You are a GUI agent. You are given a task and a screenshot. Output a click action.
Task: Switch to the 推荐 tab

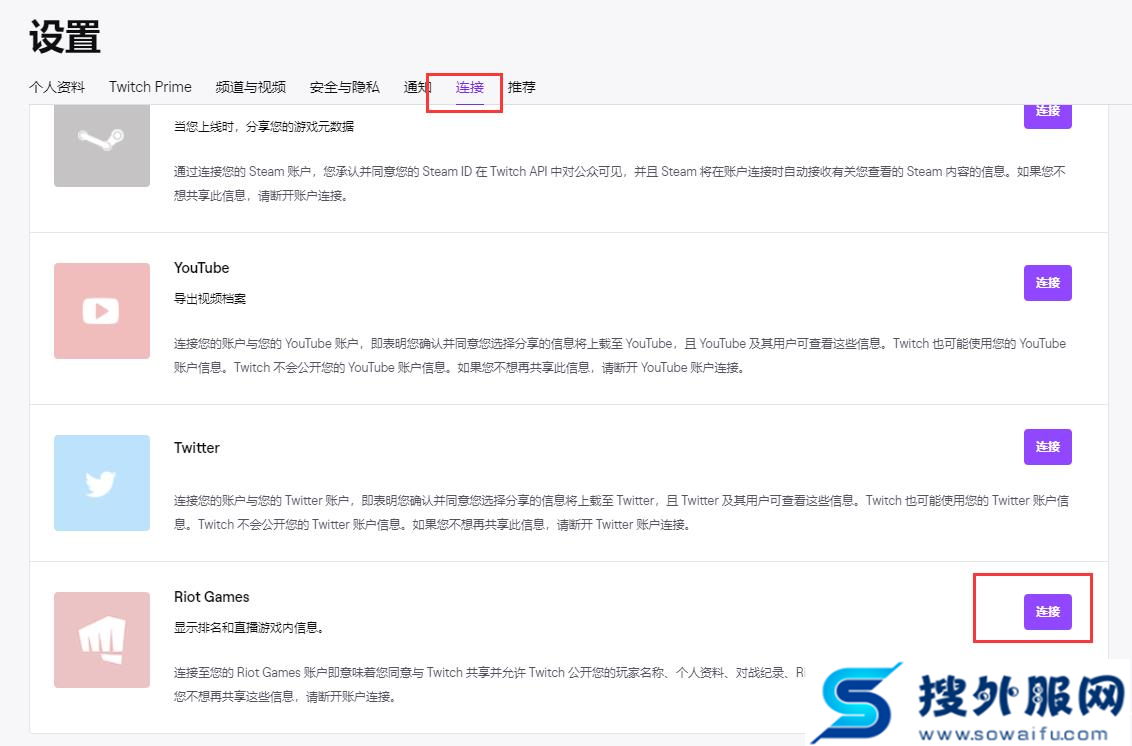(521, 87)
